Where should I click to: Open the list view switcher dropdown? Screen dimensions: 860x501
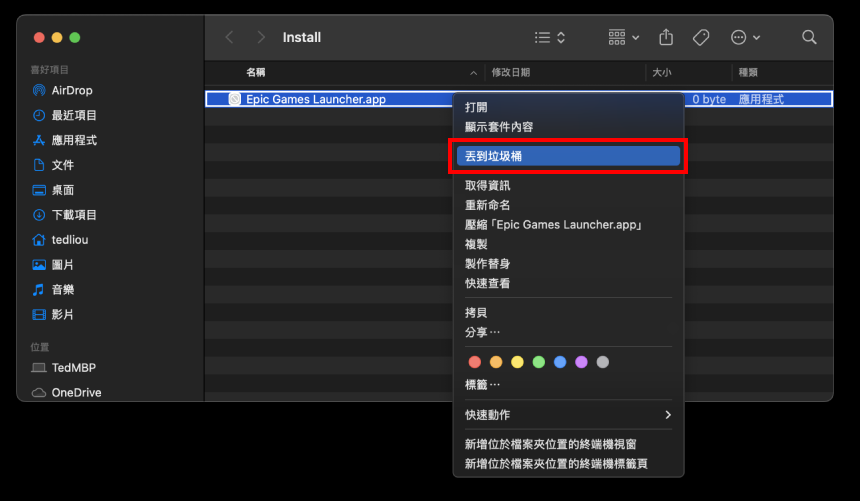click(550, 37)
